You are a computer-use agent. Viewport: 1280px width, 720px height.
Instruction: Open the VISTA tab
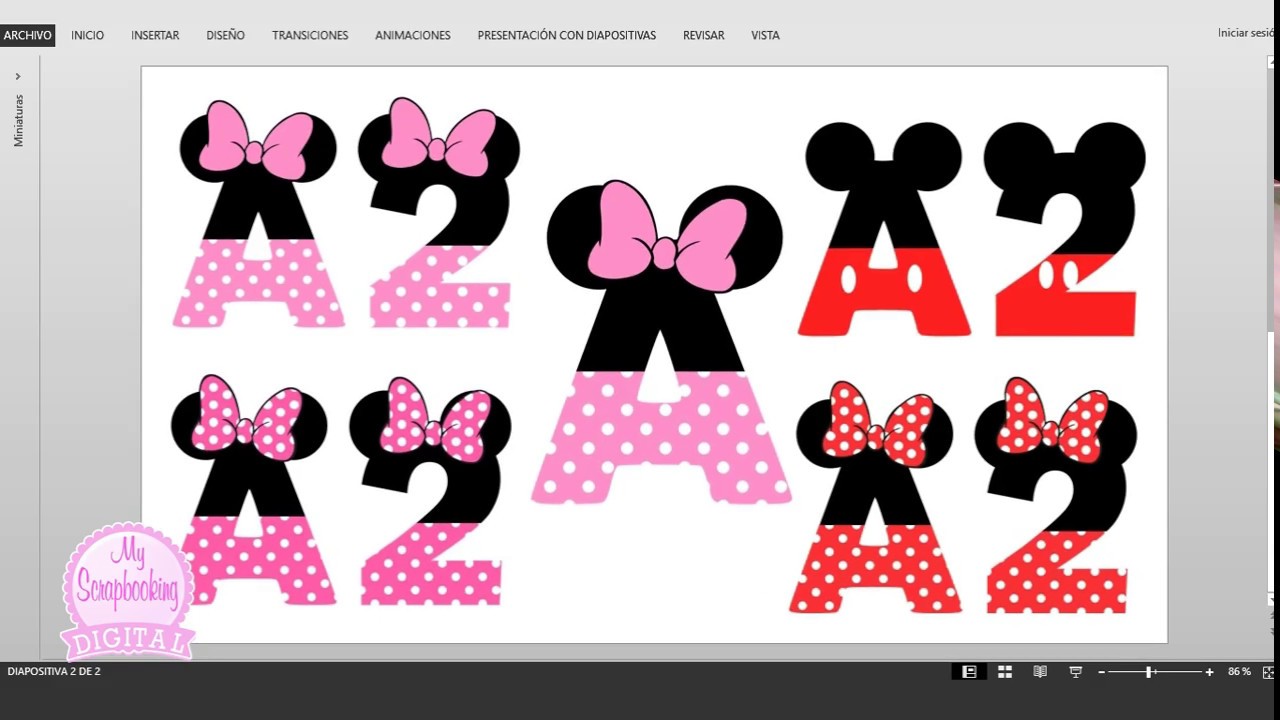[x=765, y=35]
